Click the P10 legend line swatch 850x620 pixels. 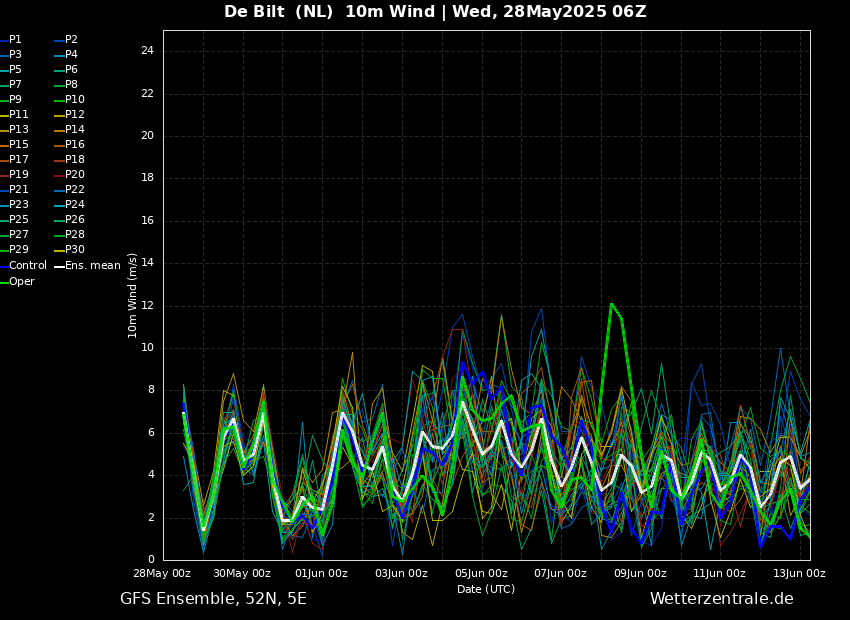click(x=58, y=100)
